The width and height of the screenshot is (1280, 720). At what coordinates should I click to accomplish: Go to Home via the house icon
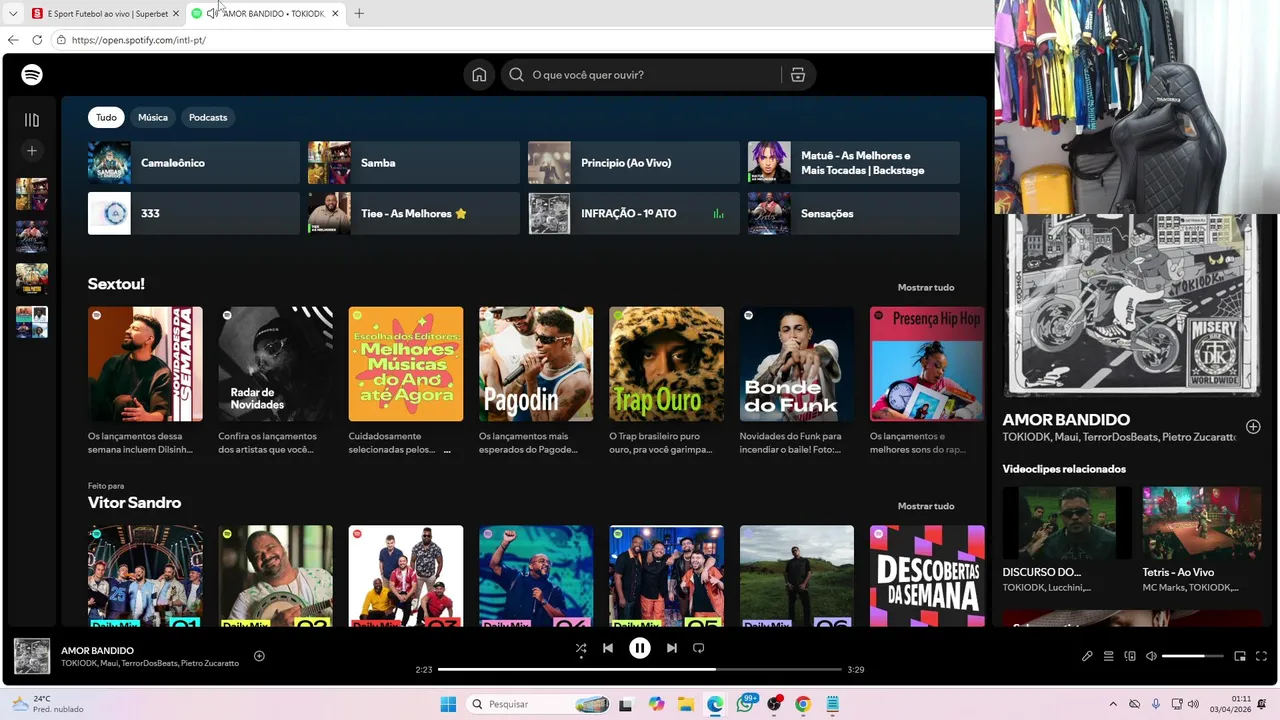(479, 75)
